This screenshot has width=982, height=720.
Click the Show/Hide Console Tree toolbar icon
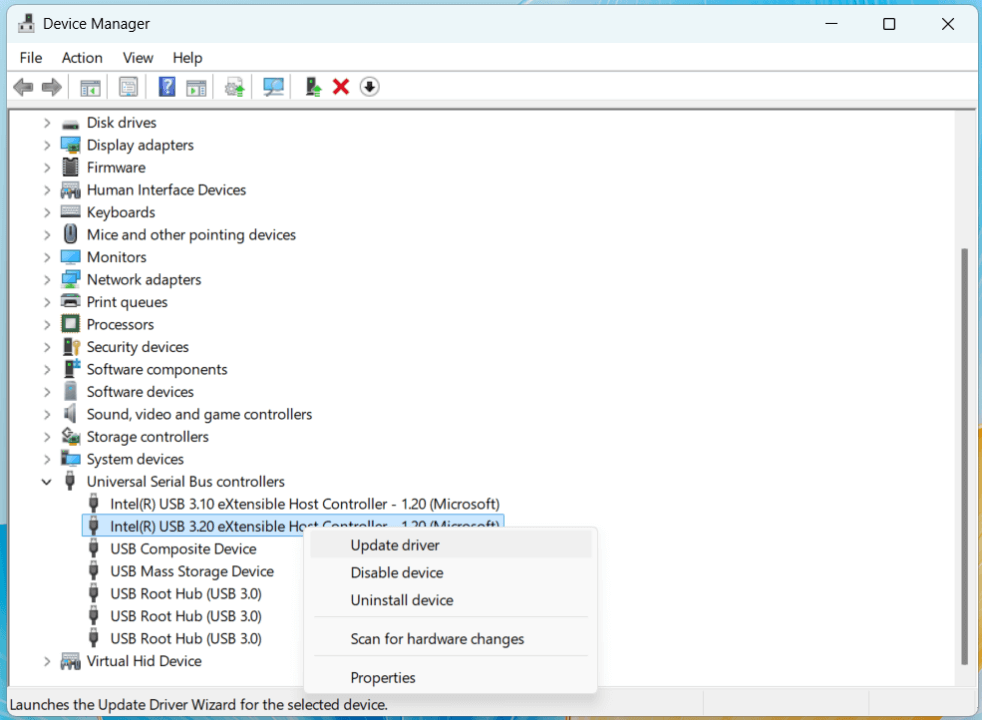(89, 87)
